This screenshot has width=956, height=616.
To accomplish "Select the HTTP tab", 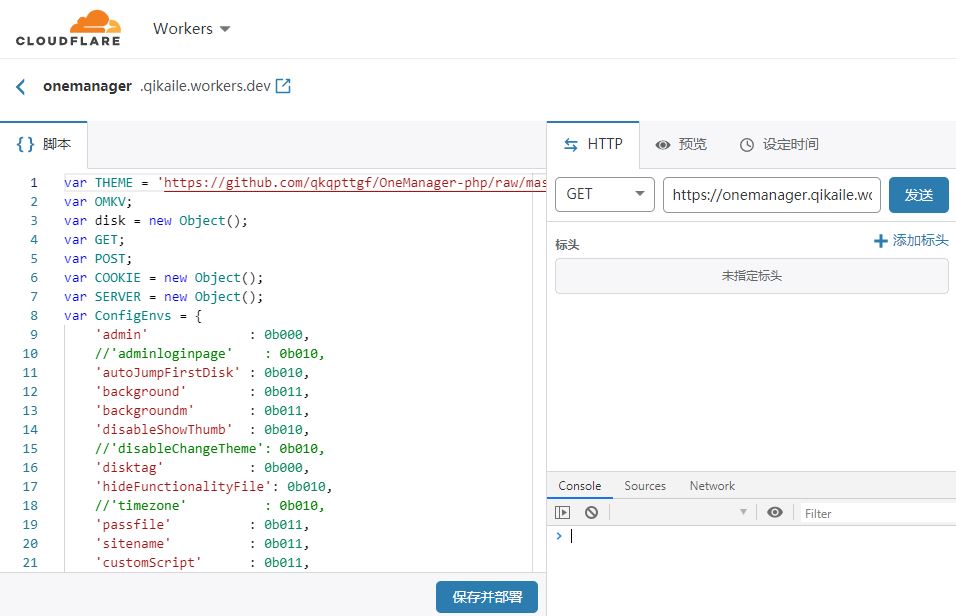I will (x=593, y=144).
